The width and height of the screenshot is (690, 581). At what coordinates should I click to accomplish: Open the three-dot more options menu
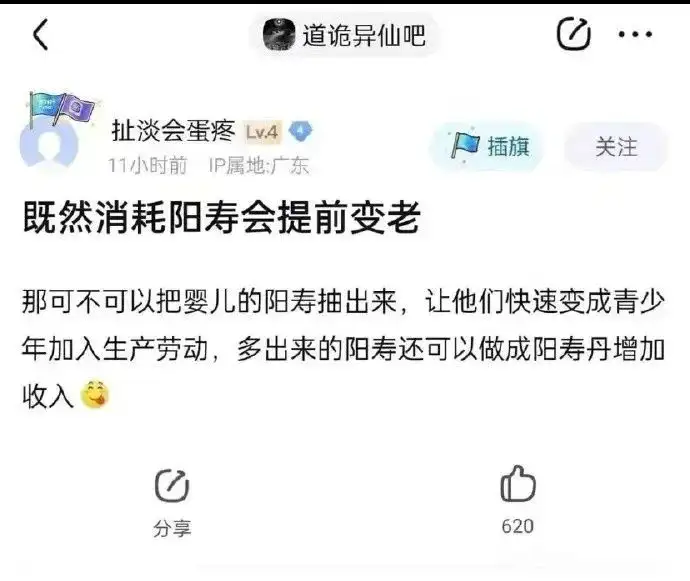coord(635,34)
